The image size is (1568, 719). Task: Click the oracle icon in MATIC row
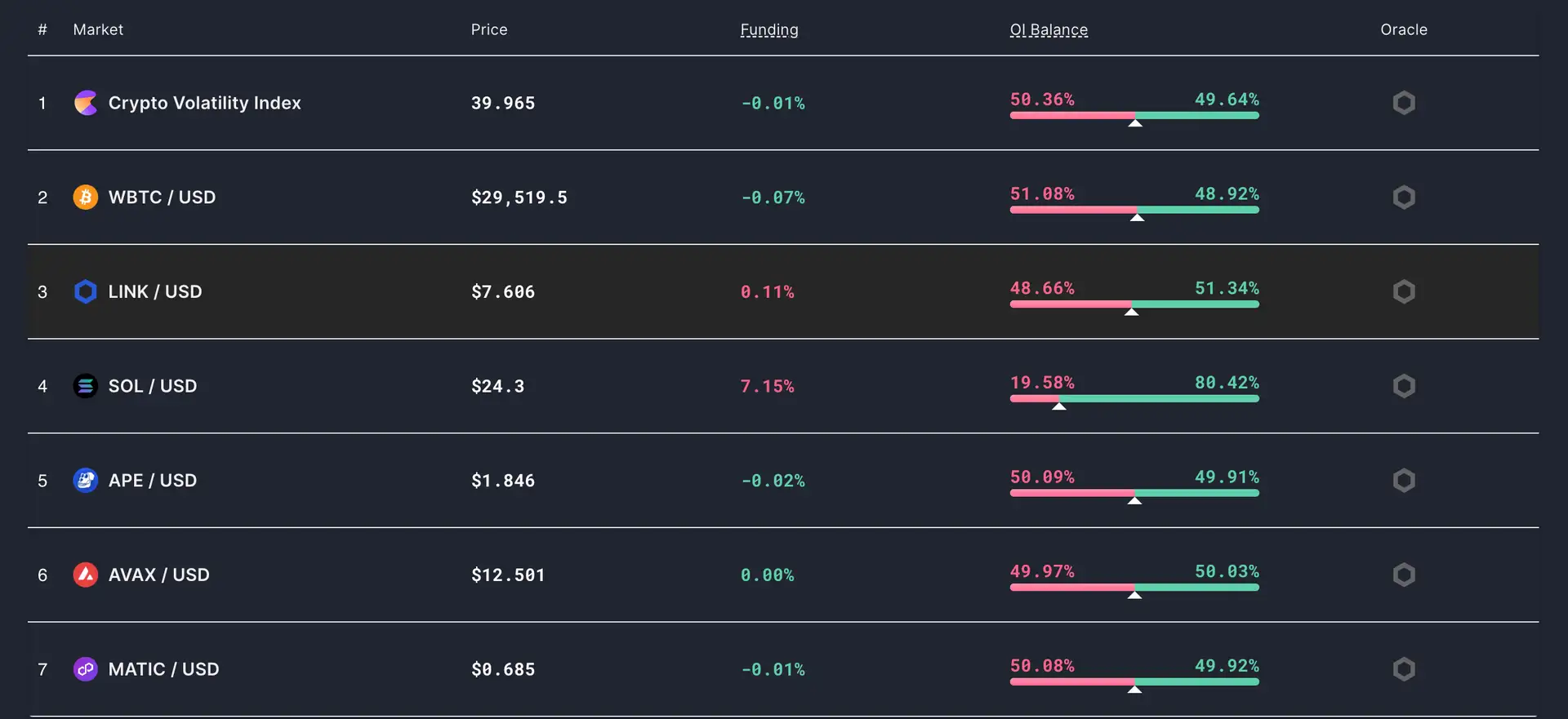pos(1404,669)
